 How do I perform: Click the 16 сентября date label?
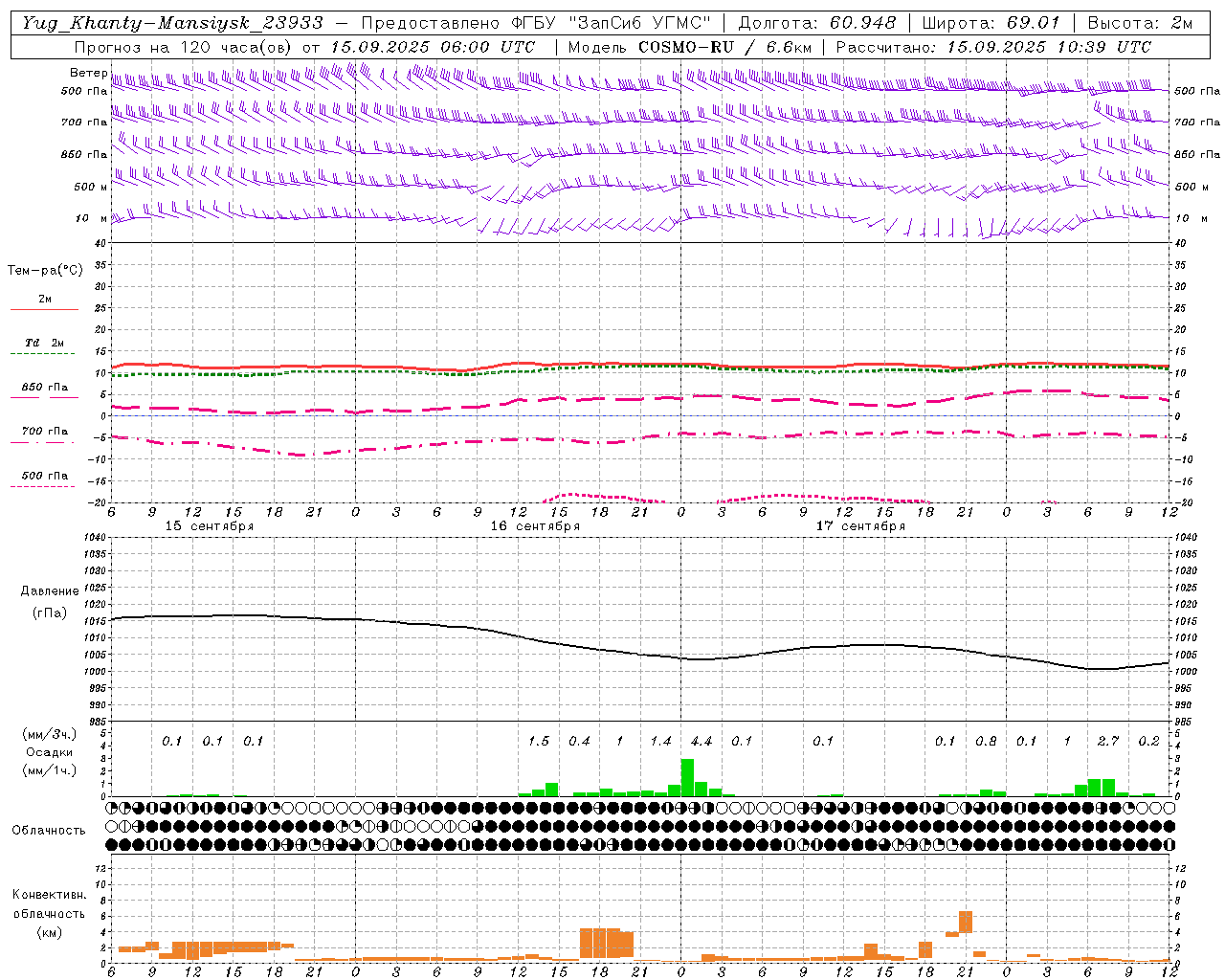click(535, 526)
